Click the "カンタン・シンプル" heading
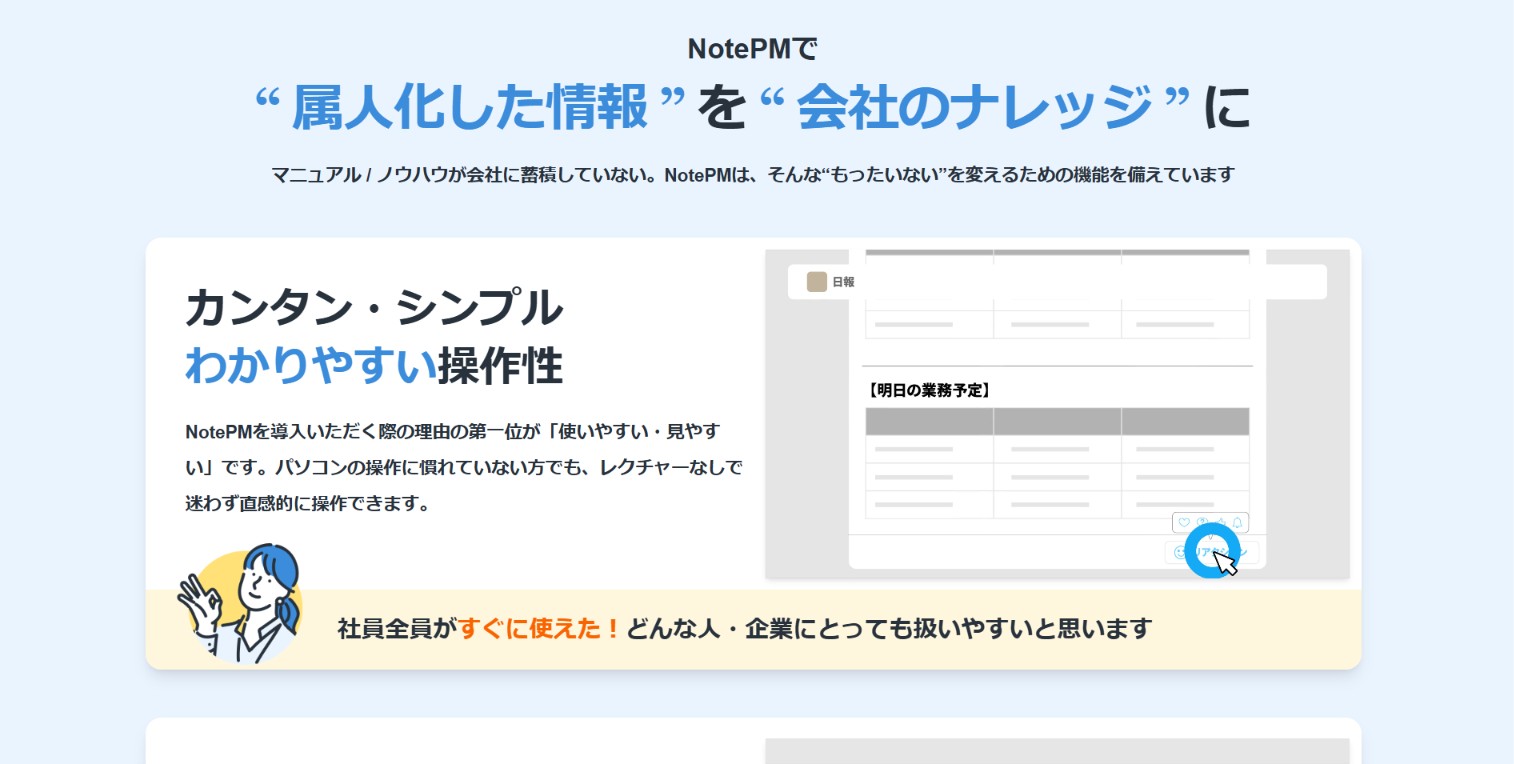 (x=374, y=307)
